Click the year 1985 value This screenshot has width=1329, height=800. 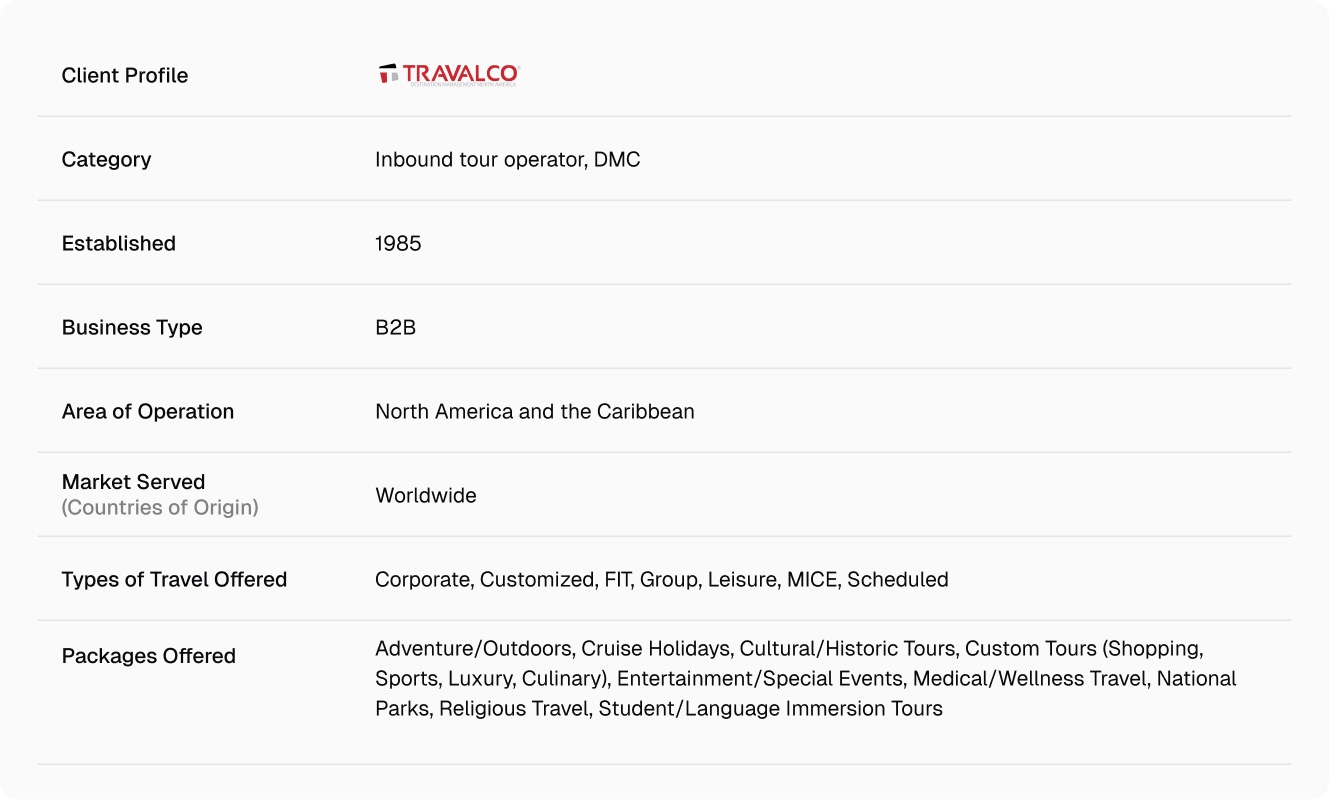(398, 243)
